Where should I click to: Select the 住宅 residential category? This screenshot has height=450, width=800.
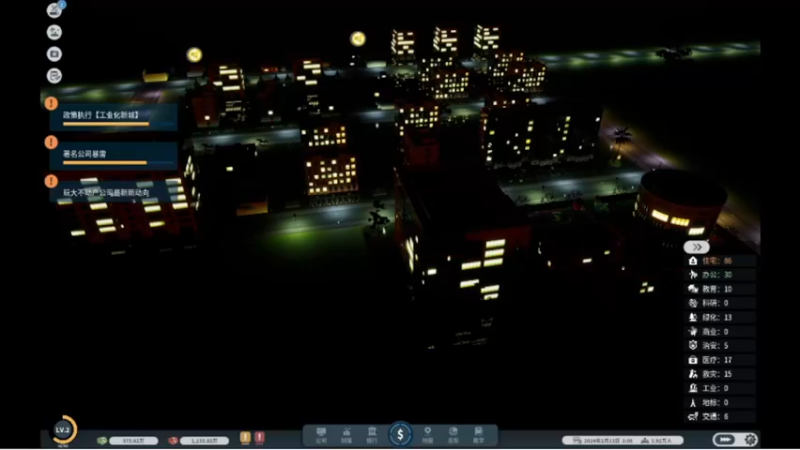coord(719,261)
